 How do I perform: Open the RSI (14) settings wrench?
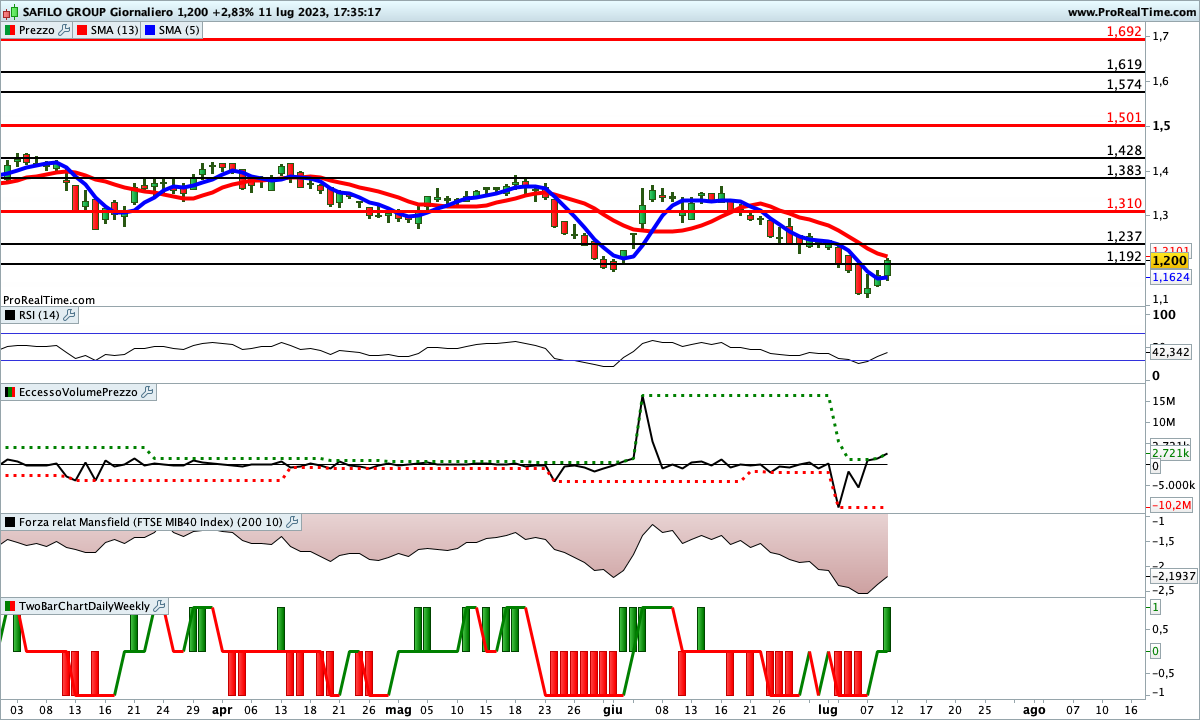click(x=69, y=315)
